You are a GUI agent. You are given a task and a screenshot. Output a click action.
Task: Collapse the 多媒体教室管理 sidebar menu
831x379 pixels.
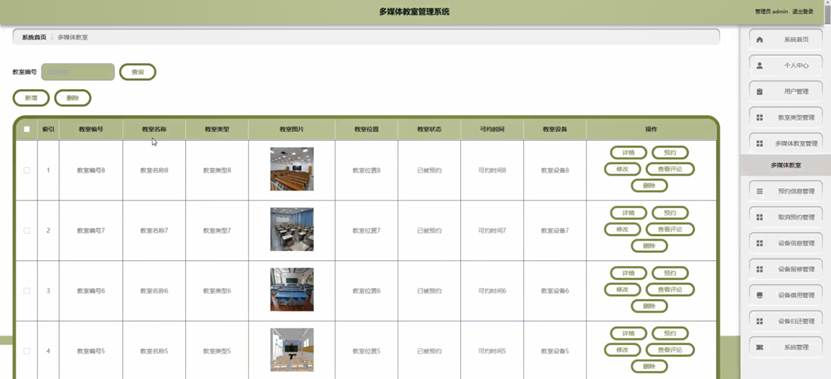pos(786,144)
